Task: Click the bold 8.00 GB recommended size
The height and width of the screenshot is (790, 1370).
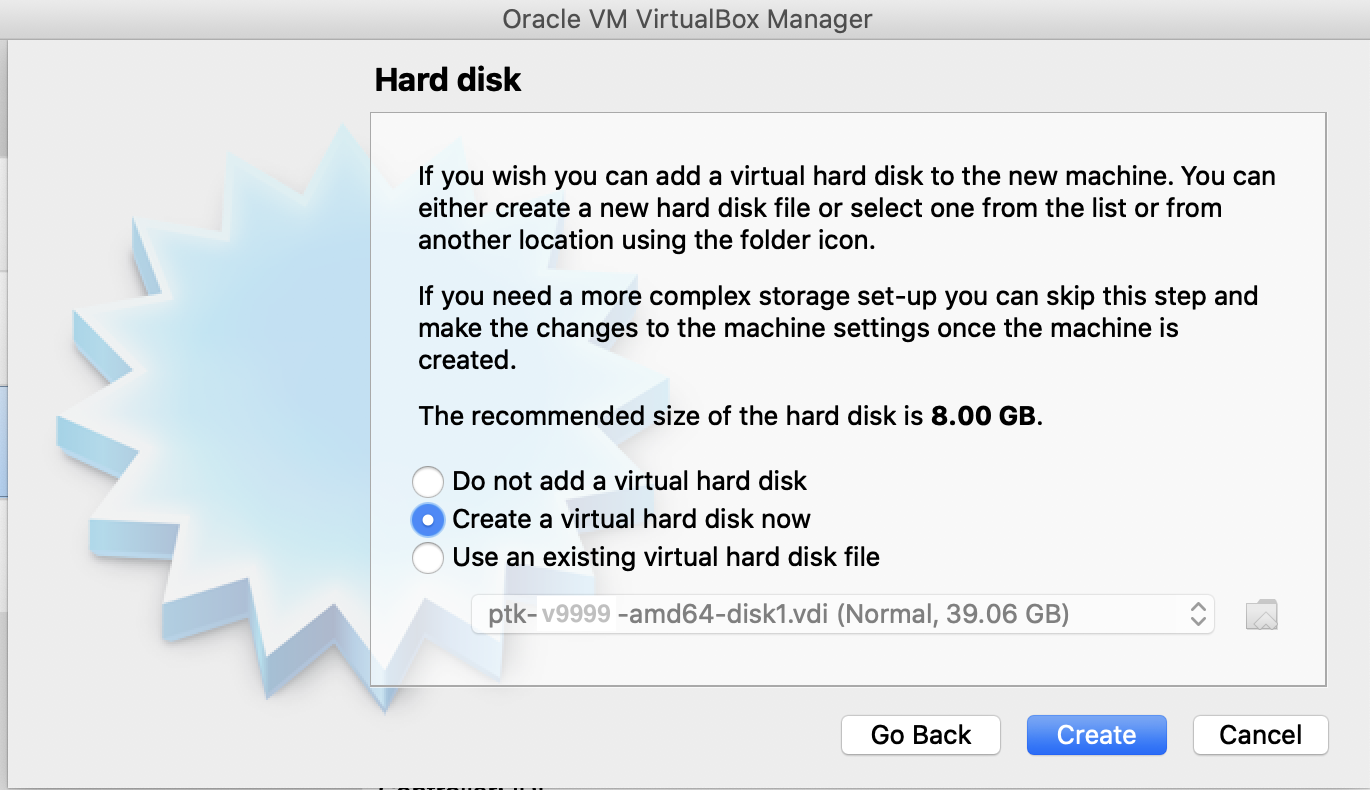Action: pyautogui.click(x=983, y=416)
